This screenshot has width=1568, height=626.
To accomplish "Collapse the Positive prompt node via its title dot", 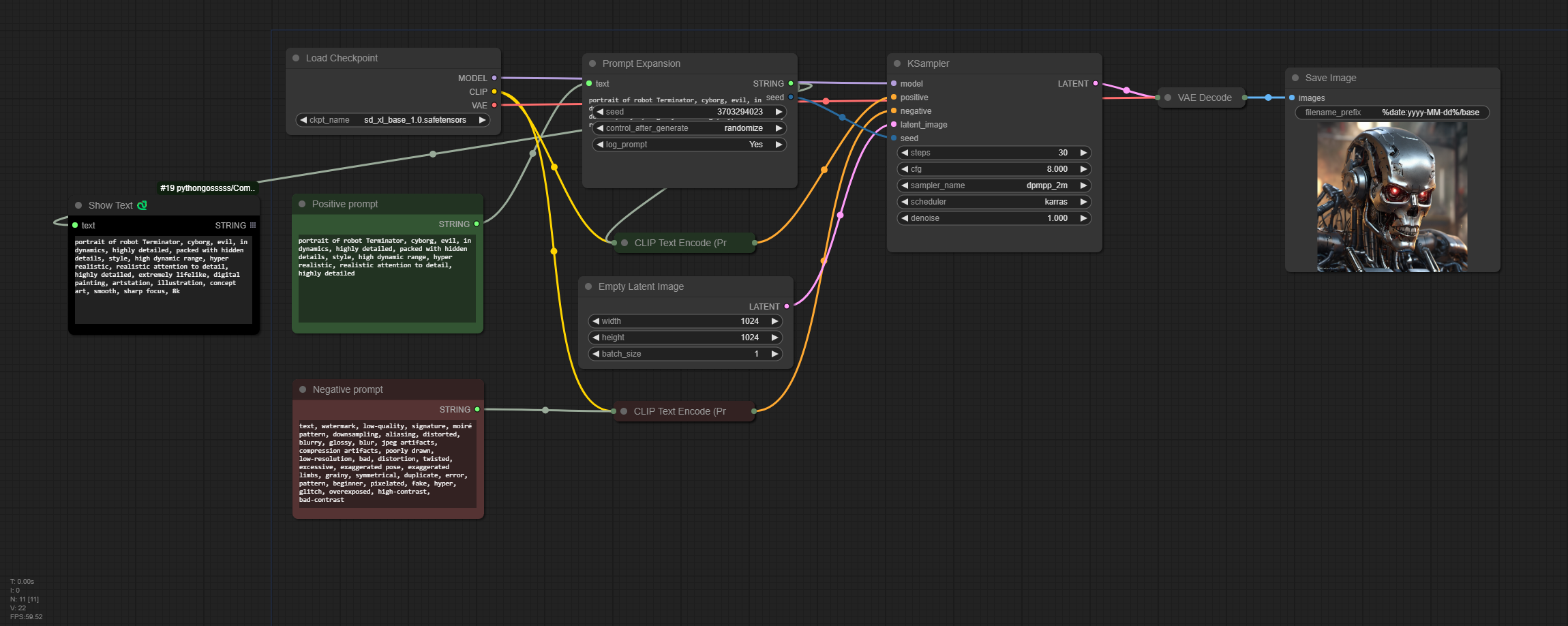I will tap(302, 204).
